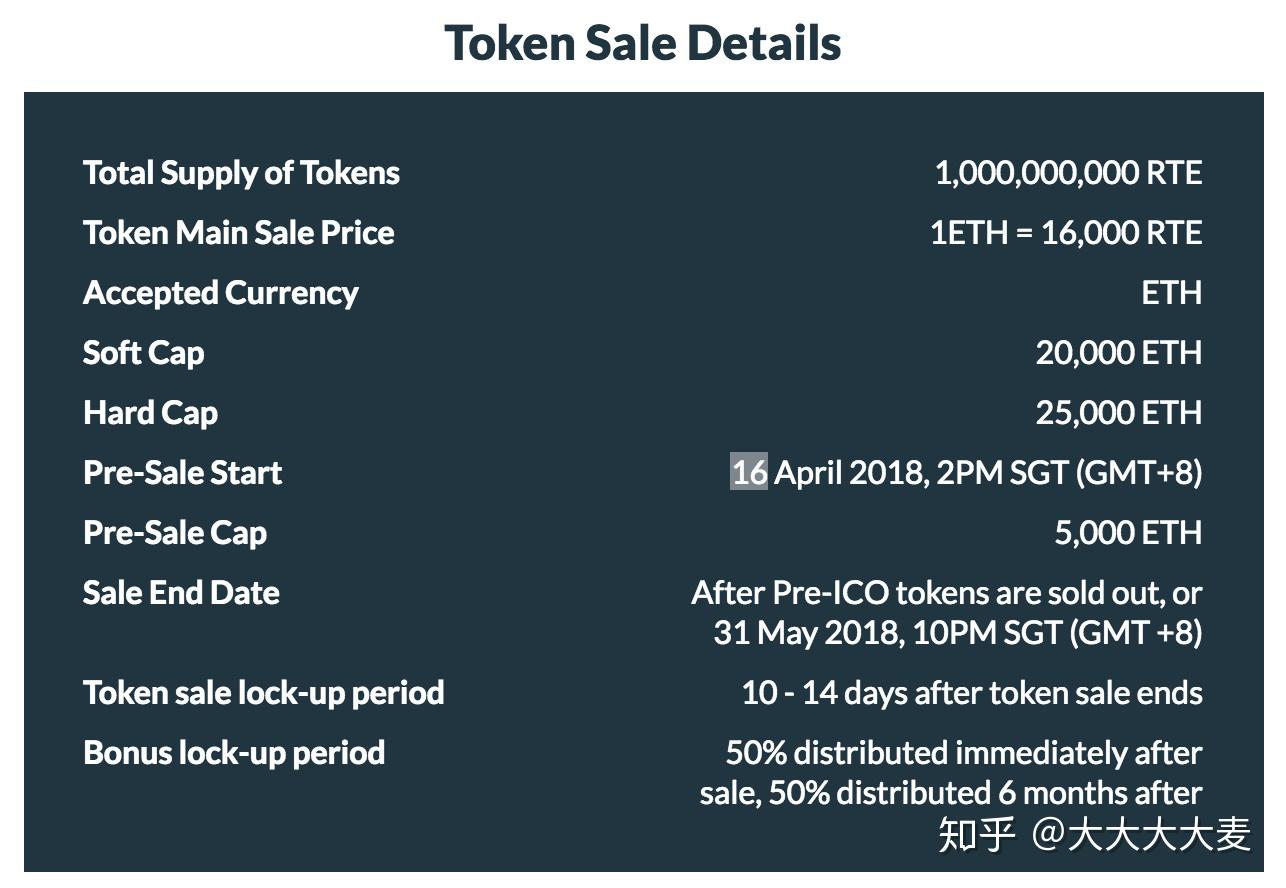Screen dimensions: 1286x888
Task: Select the 5,000 ETH pre-sale cap value
Action: click(1127, 533)
